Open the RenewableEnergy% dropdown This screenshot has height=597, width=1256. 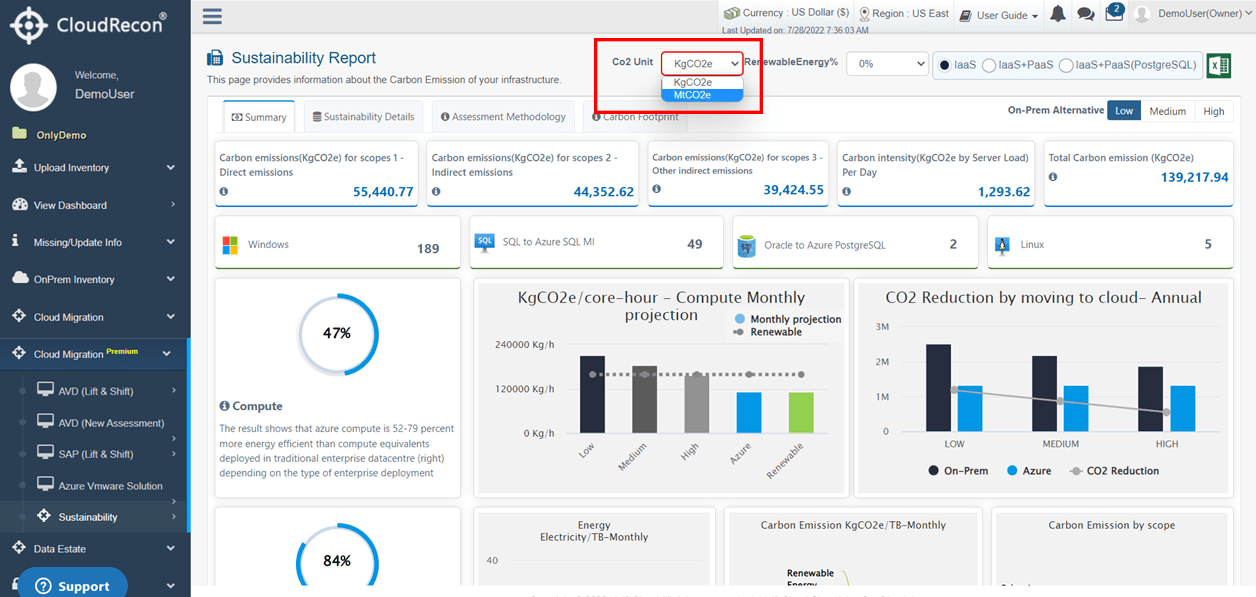point(888,63)
